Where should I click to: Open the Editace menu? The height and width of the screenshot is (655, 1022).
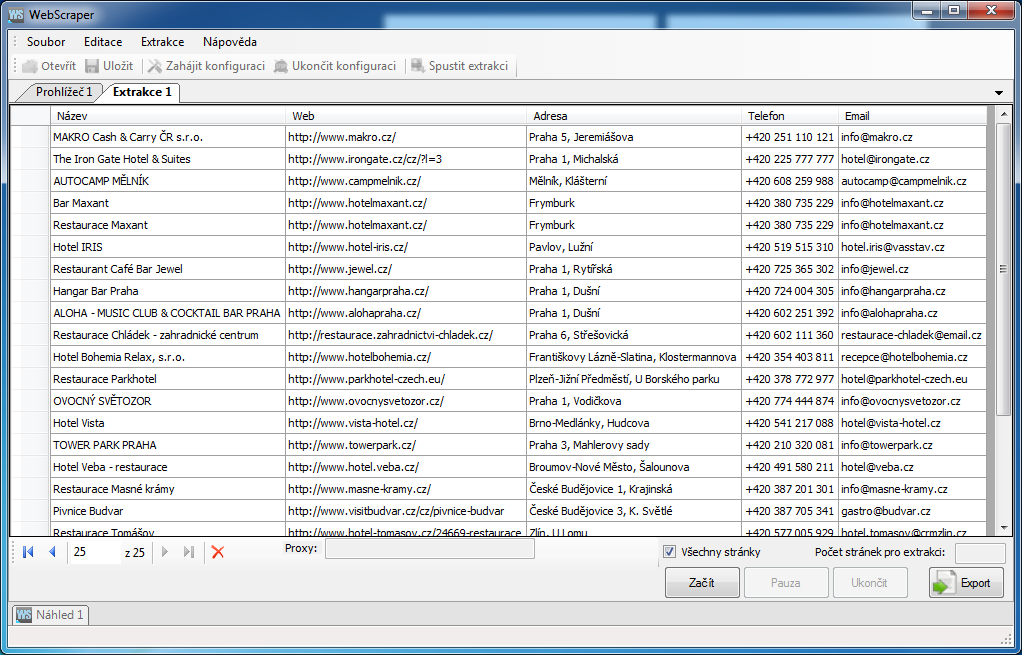(103, 42)
